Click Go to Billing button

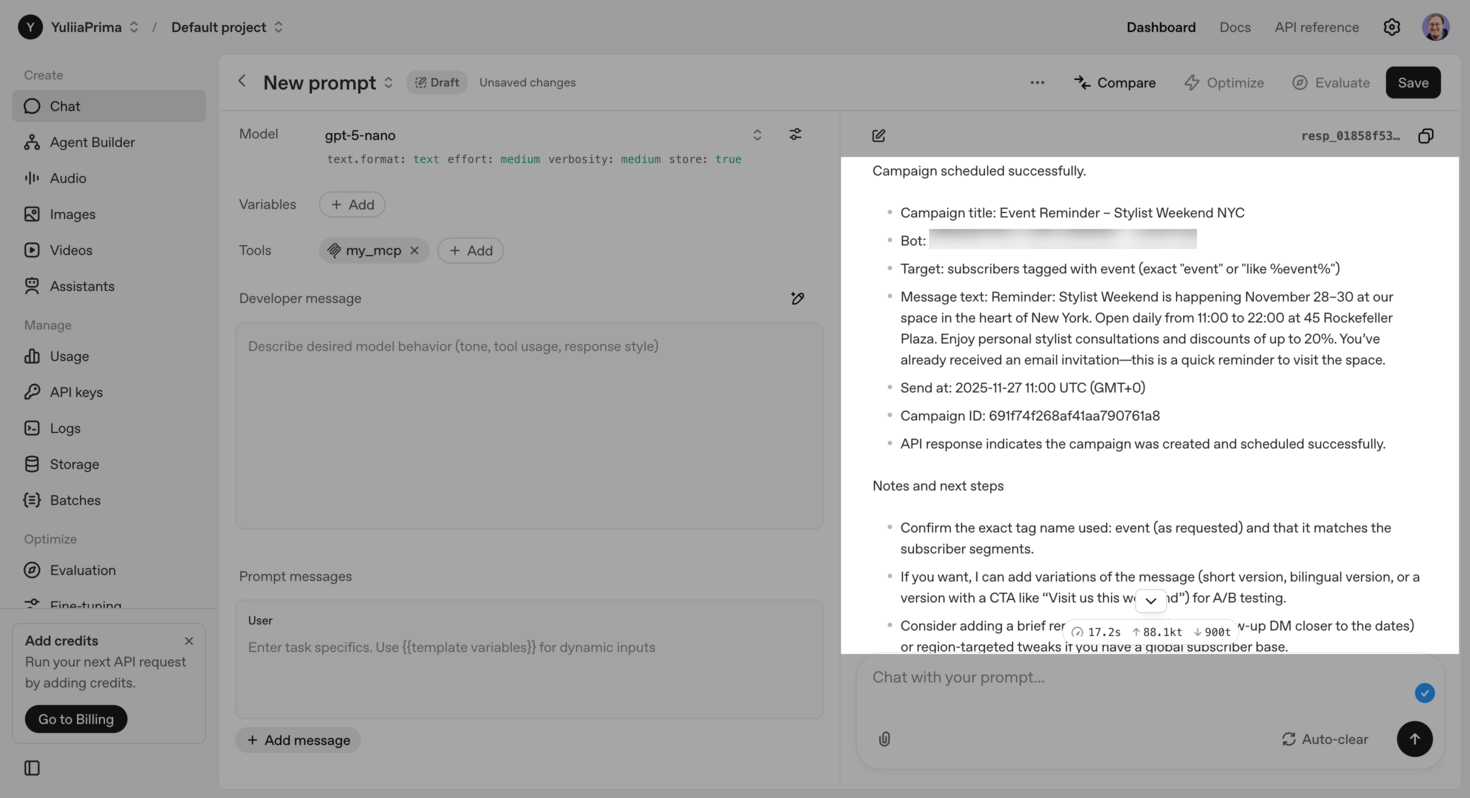(x=76, y=719)
